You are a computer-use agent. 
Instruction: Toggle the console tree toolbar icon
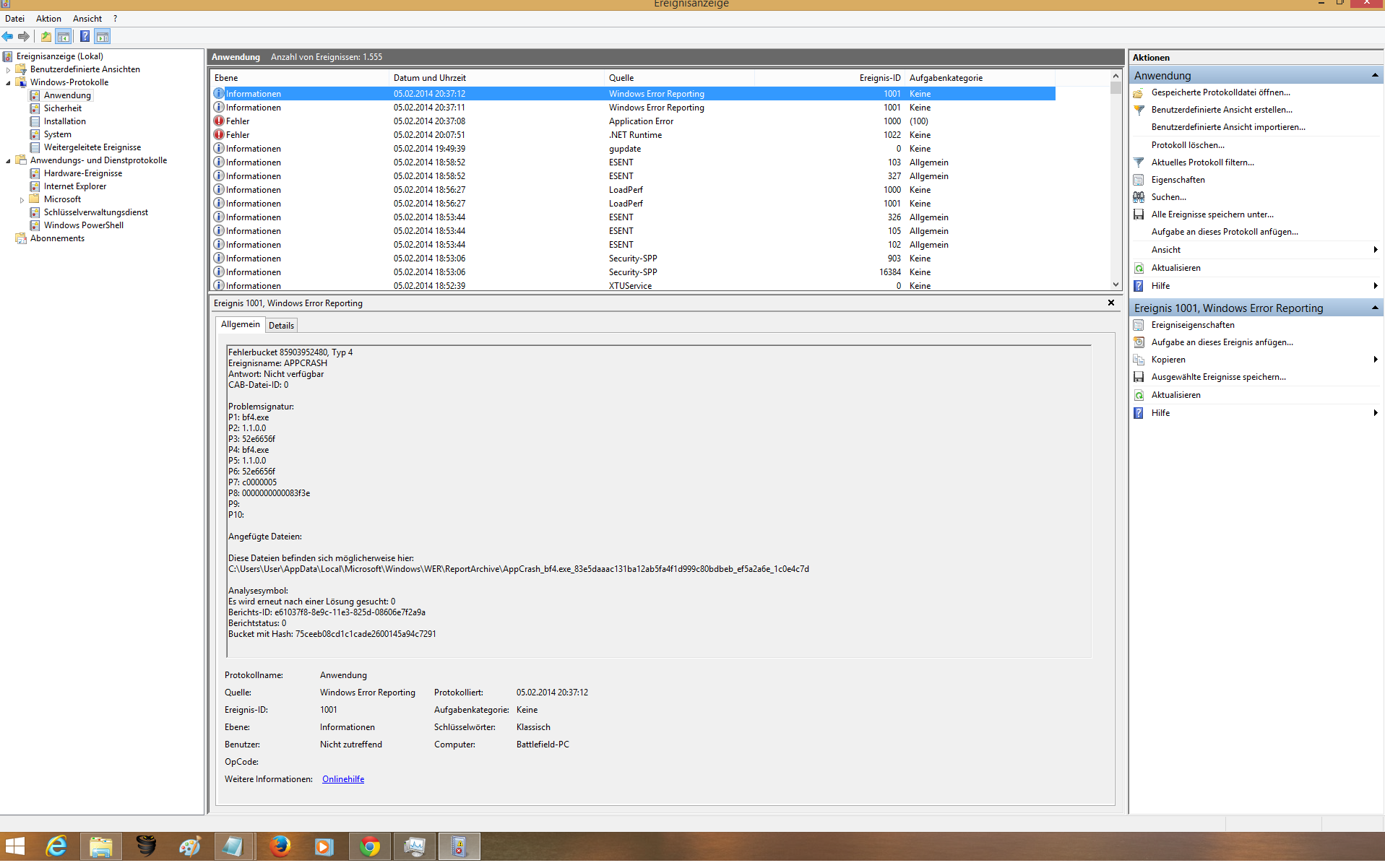coord(64,36)
